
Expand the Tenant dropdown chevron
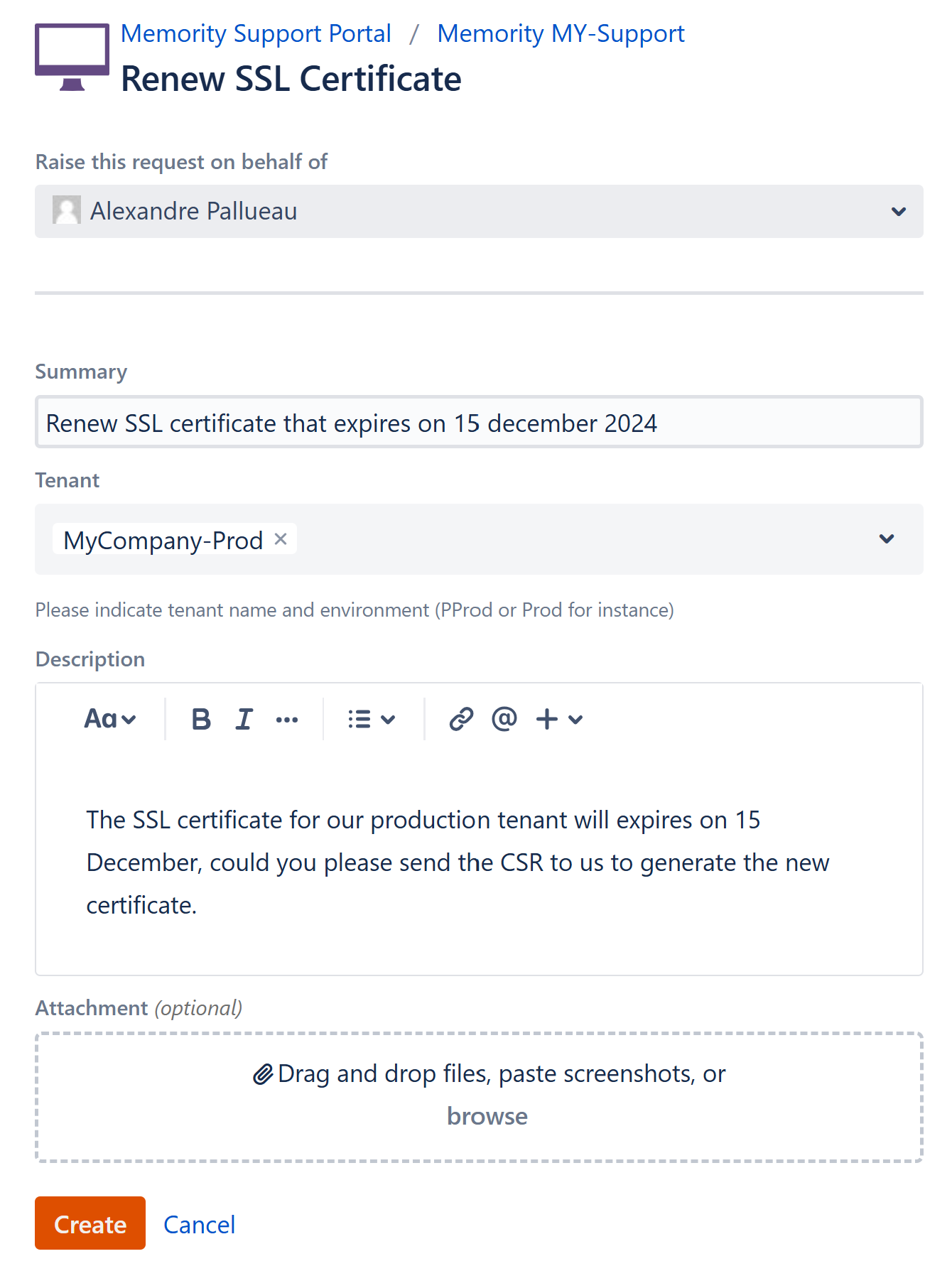click(886, 539)
